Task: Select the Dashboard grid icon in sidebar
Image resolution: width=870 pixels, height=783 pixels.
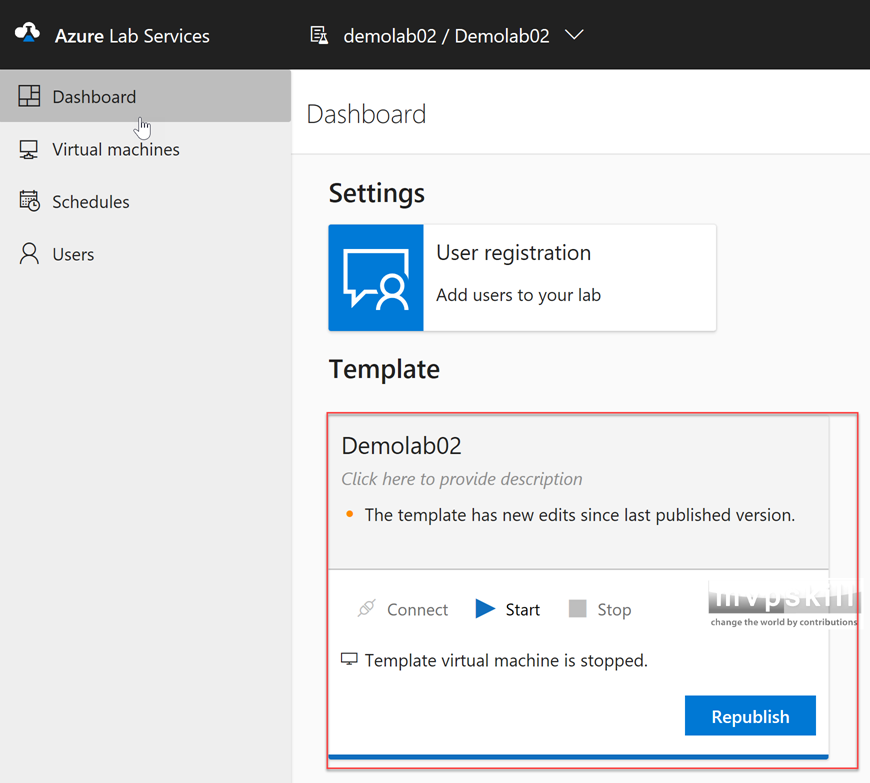Action: tap(29, 96)
